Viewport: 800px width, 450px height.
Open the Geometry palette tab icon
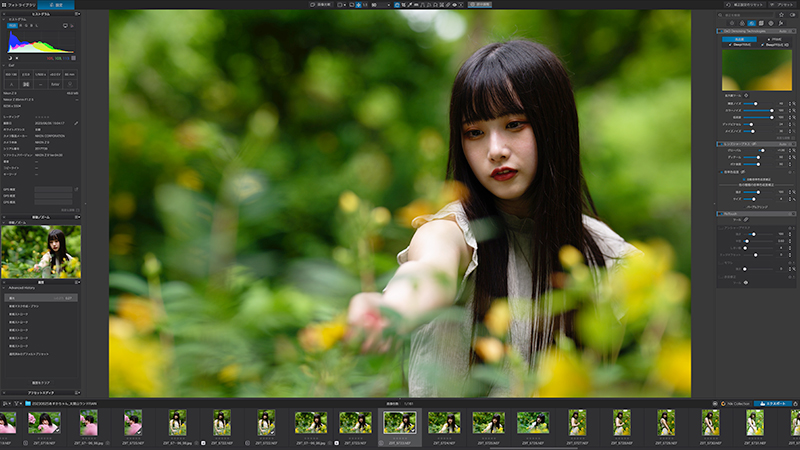point(761,23)
